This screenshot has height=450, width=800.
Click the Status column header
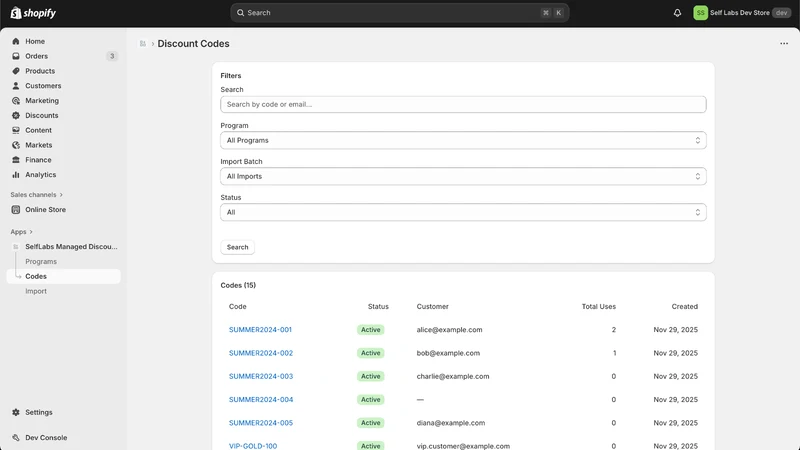click(x=378, y=307)
